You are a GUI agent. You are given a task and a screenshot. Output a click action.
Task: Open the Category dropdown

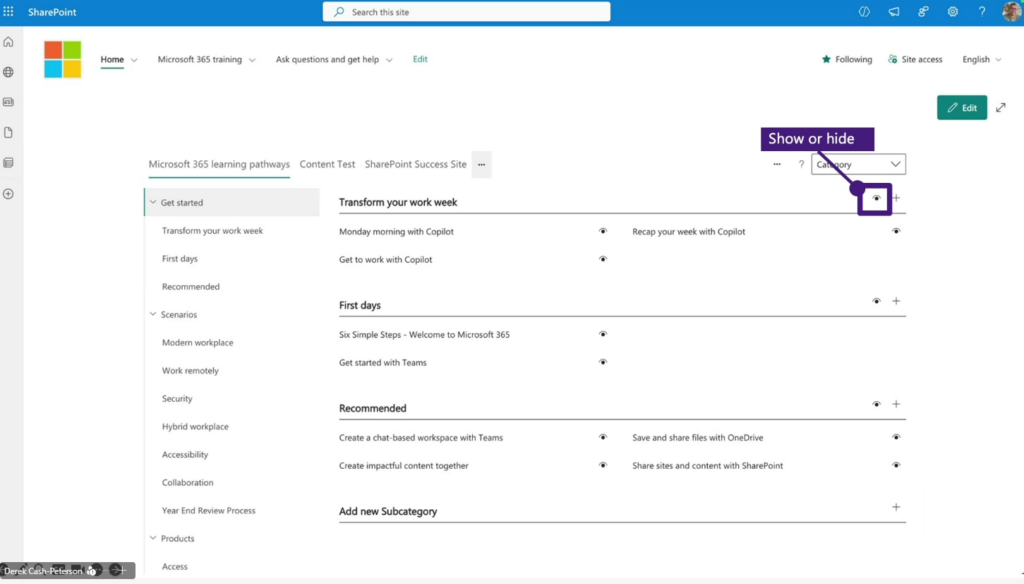(x=858, y=165)
